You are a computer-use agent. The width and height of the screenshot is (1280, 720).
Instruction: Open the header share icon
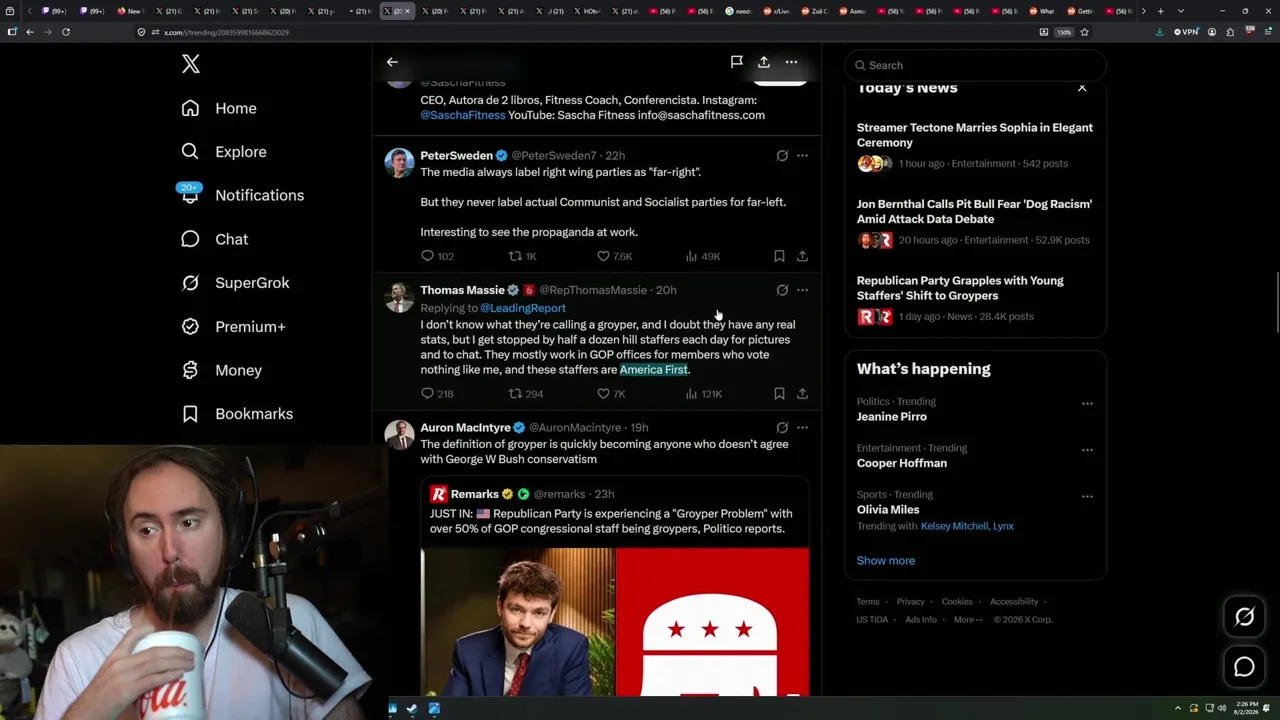(764, 62)
